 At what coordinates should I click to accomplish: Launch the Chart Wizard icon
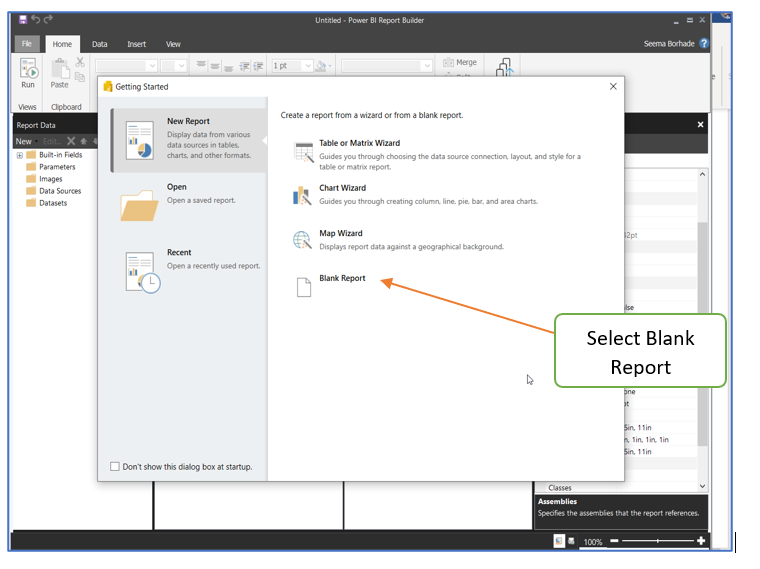coord(303,195)
